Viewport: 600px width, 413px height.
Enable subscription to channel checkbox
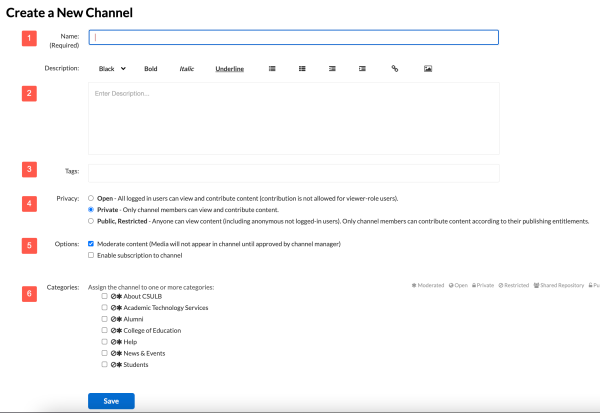pos(92,255)
